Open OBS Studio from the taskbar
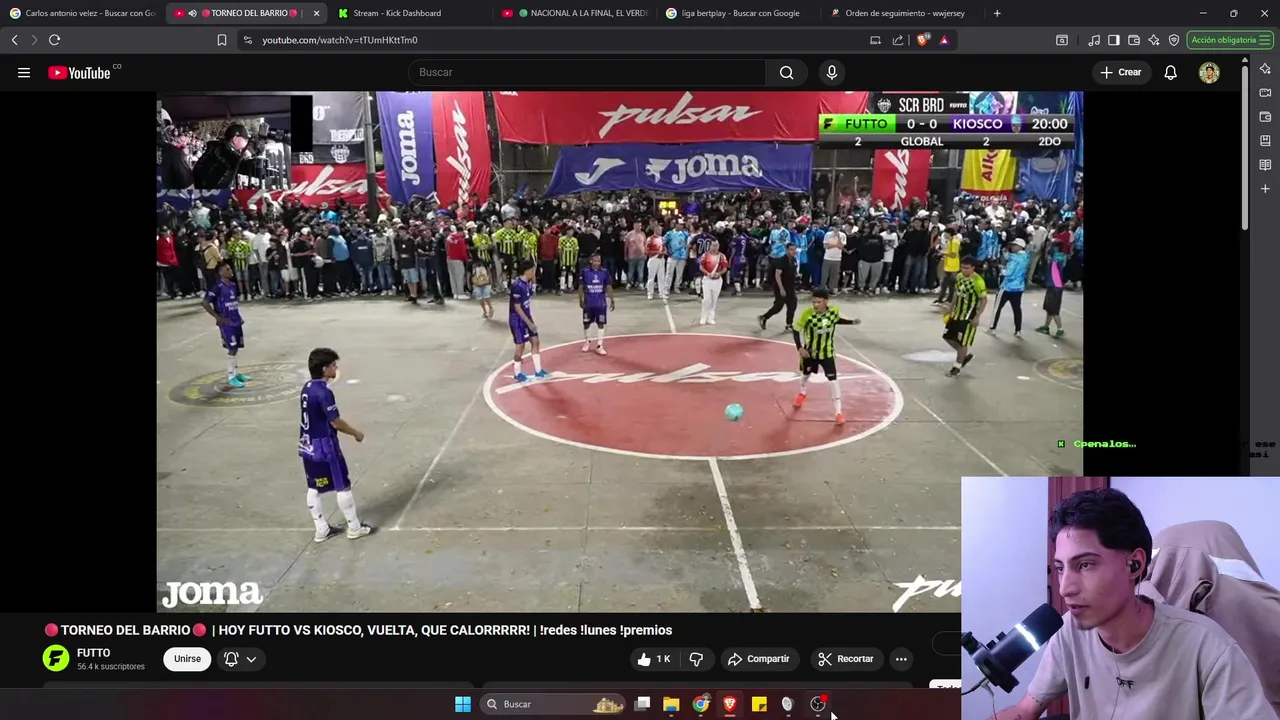 coord(818,704)
